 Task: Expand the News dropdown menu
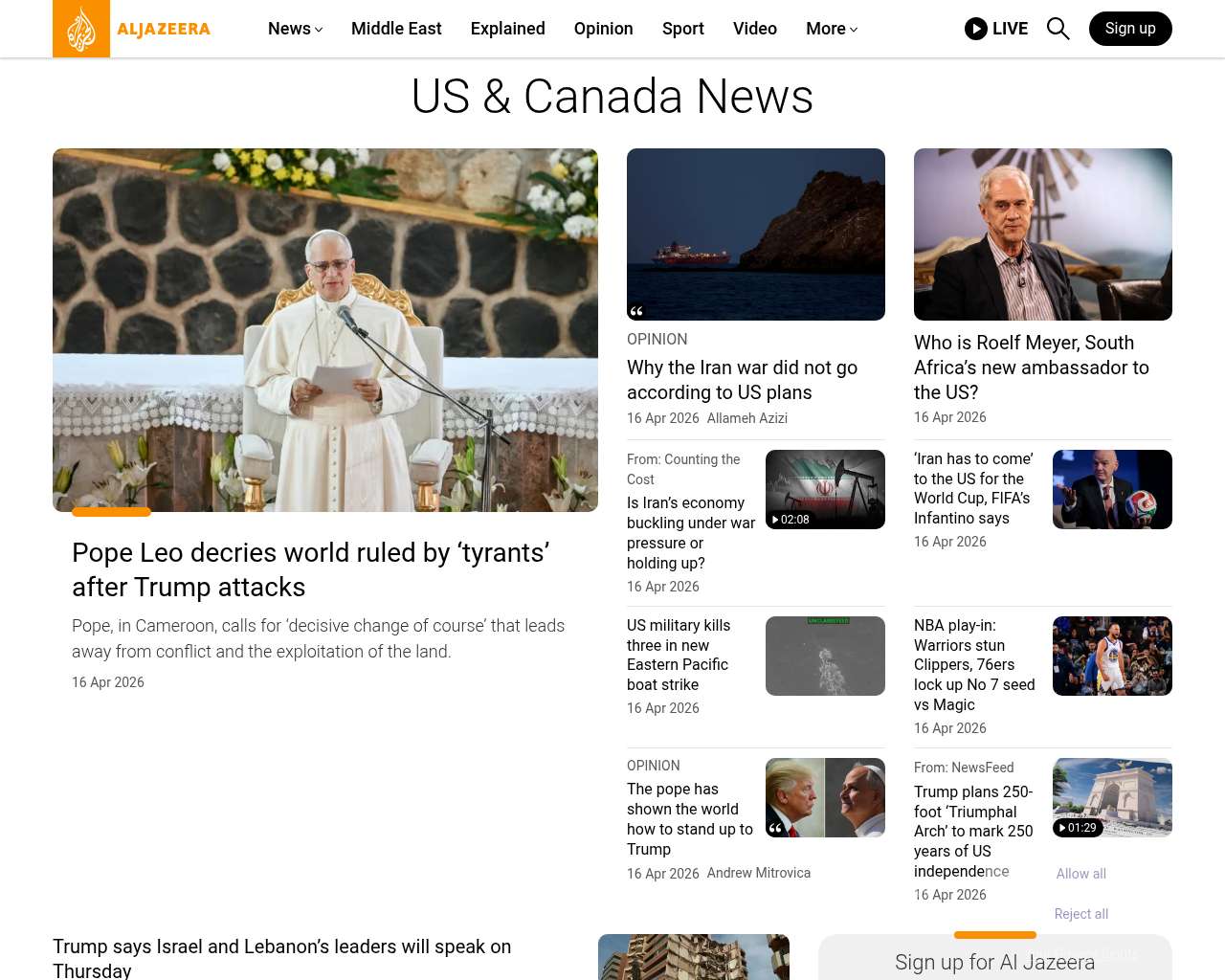click(x=295, y=29)
